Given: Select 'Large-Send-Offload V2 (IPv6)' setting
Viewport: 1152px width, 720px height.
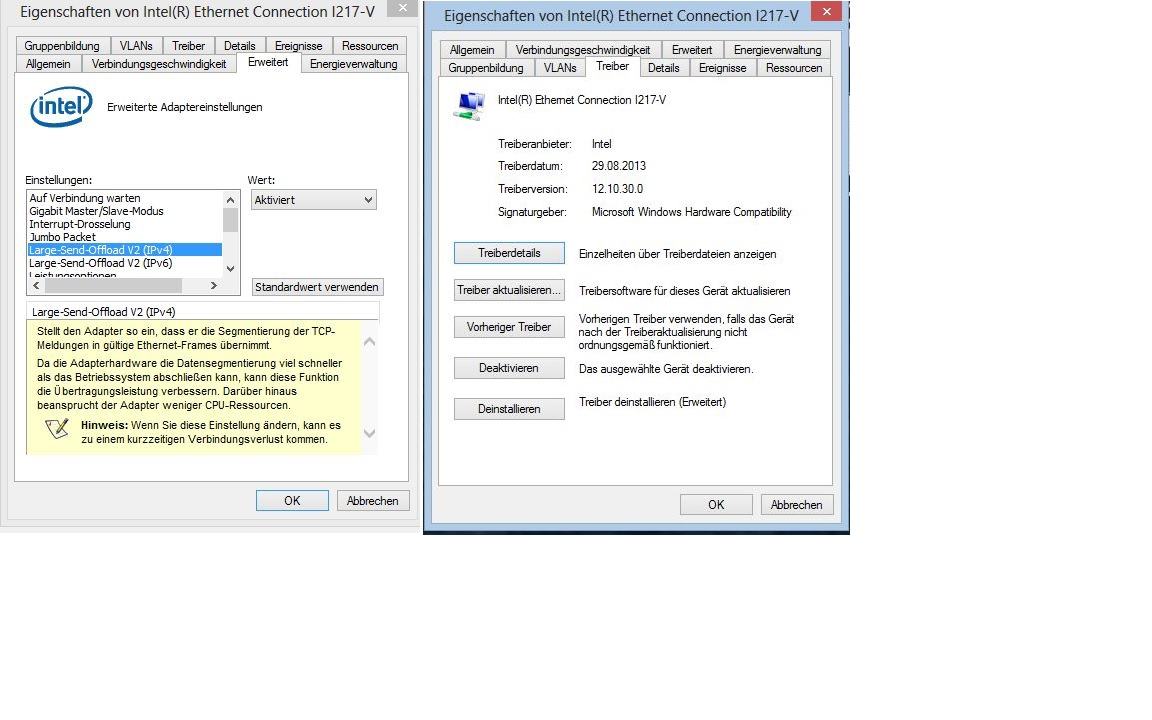Looking at the screenshot, I should coord(124,263).
